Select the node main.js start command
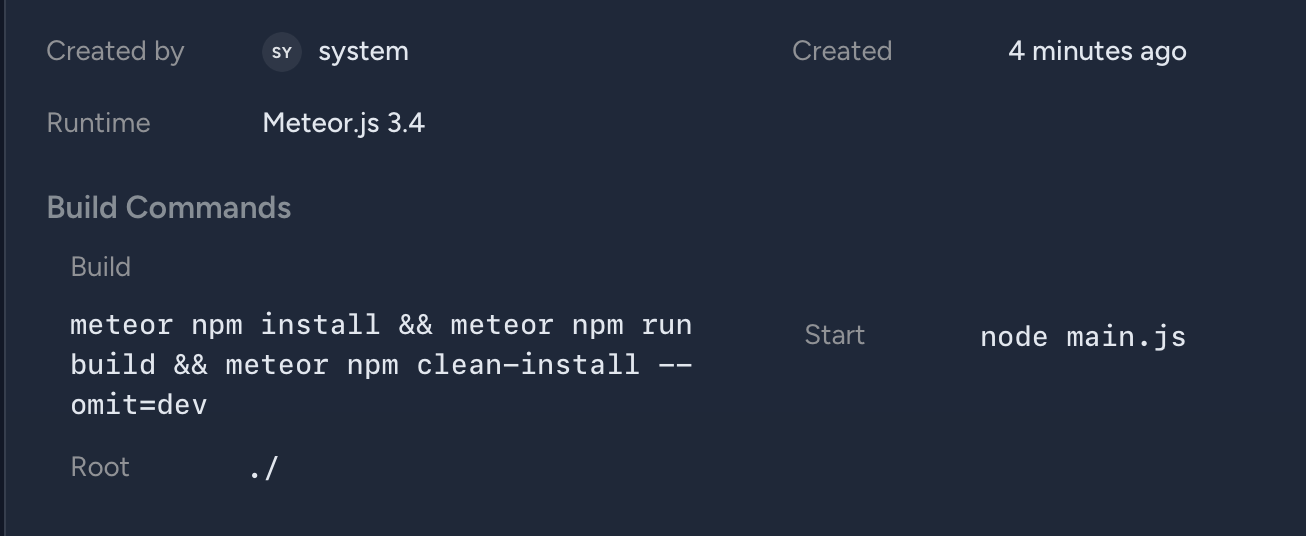Viewport: 1306px width, 536px height. pyautogui.click(x=1082, y=336)
